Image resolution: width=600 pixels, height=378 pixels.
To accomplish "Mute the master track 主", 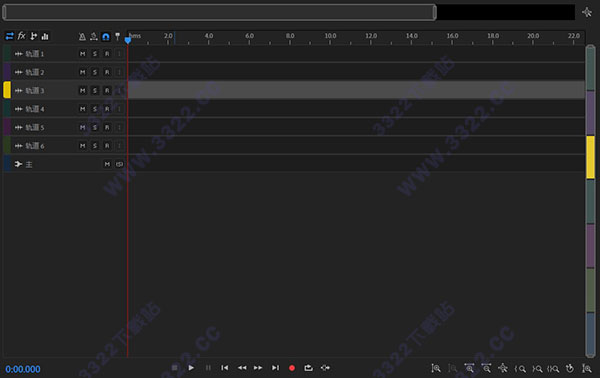I will pyautogui.click(x=107, y=164).
